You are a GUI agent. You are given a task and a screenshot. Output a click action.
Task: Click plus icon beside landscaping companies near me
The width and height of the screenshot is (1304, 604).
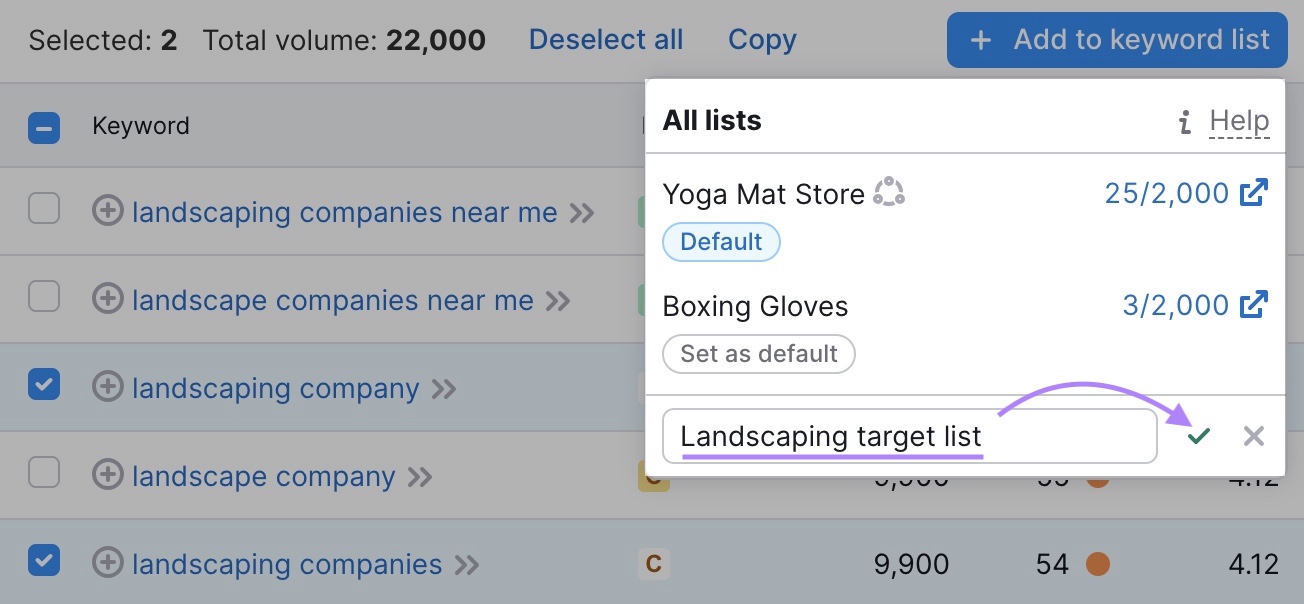pyautogui.click(x=107, y=212)
